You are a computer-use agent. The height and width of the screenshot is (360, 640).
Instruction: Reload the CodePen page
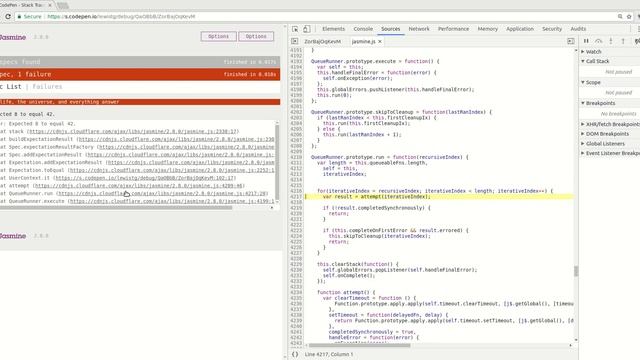(x=8, y=16)
